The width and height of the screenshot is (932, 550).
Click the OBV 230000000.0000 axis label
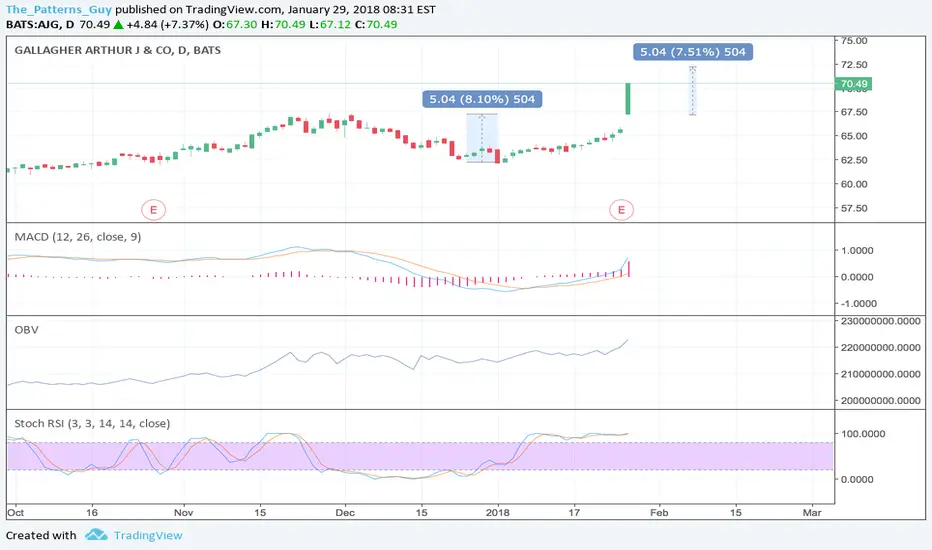pos(881,321)
